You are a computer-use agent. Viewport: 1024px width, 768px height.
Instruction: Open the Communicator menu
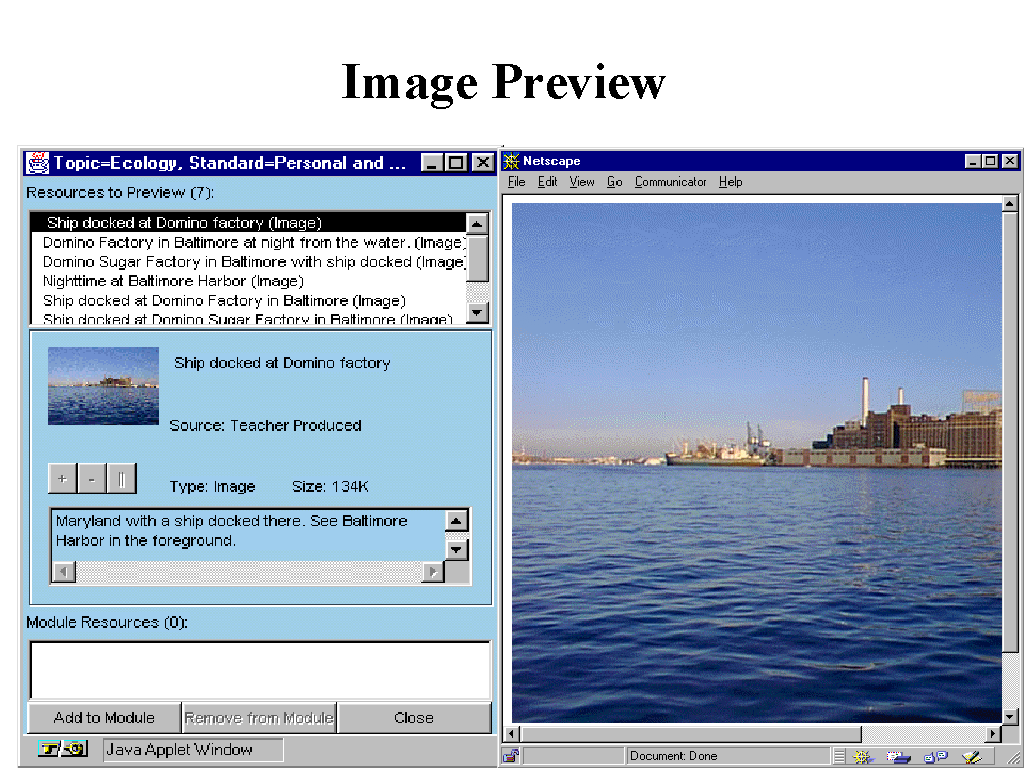670,182
